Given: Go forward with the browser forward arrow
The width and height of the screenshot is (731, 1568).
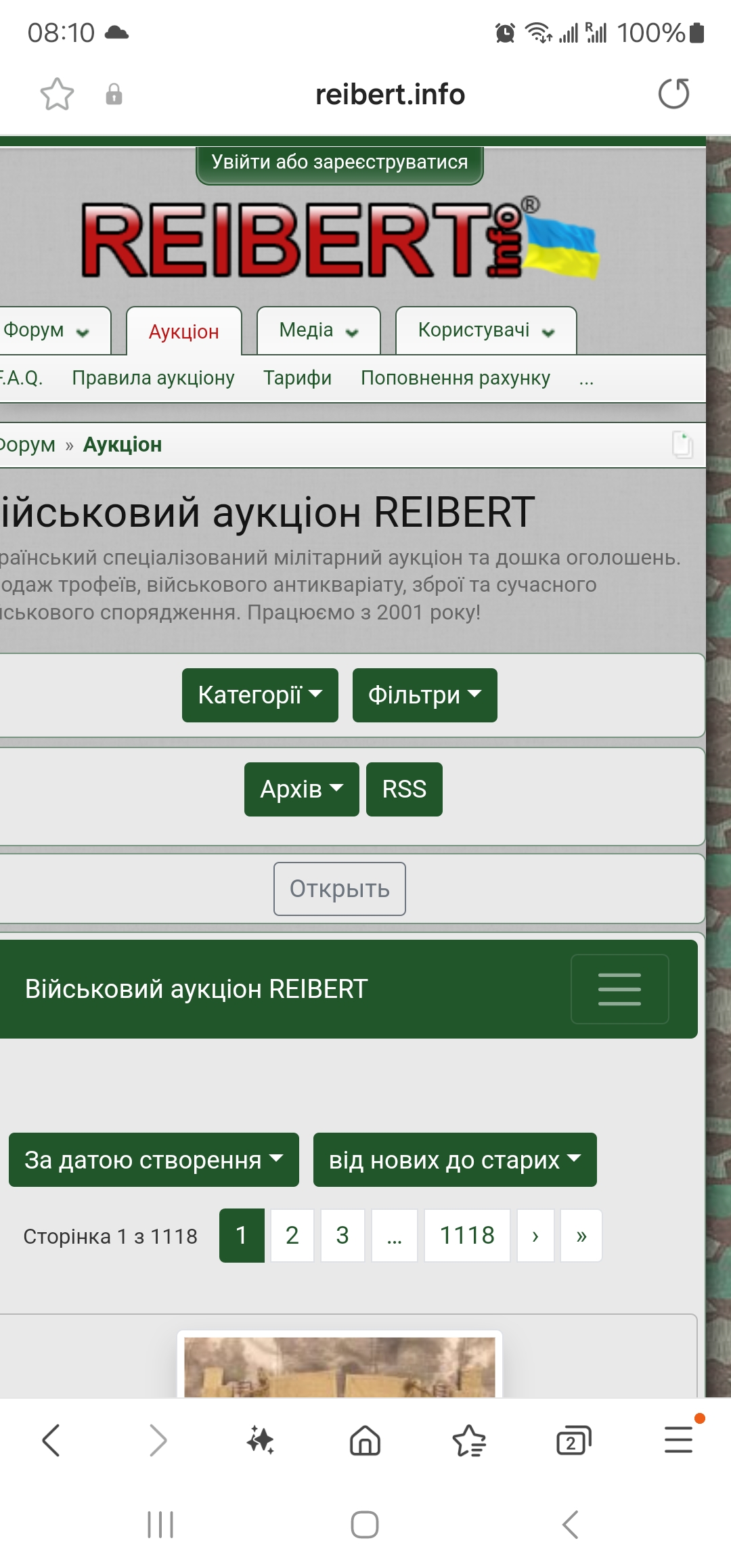Looking at the screenshot, I should pos(158,1439).
